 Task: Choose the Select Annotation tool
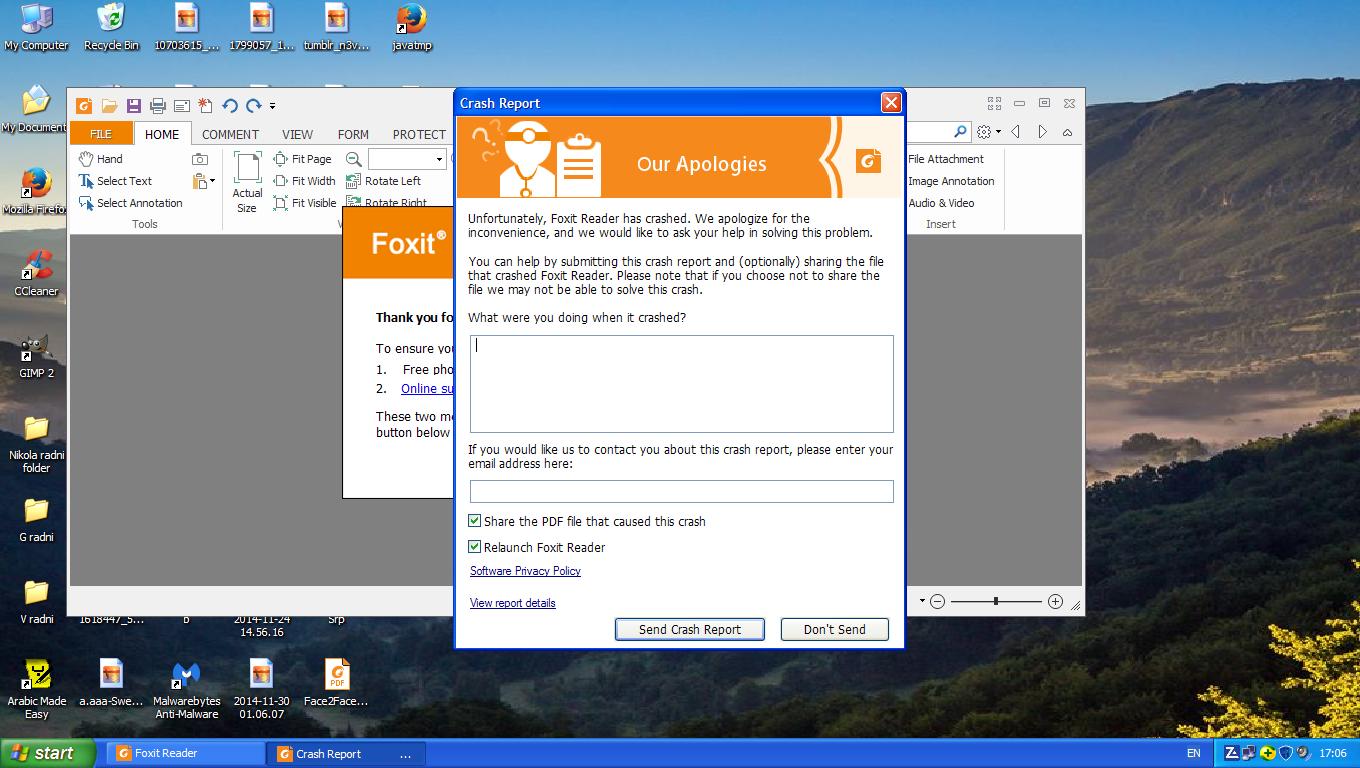pos(130,203)
